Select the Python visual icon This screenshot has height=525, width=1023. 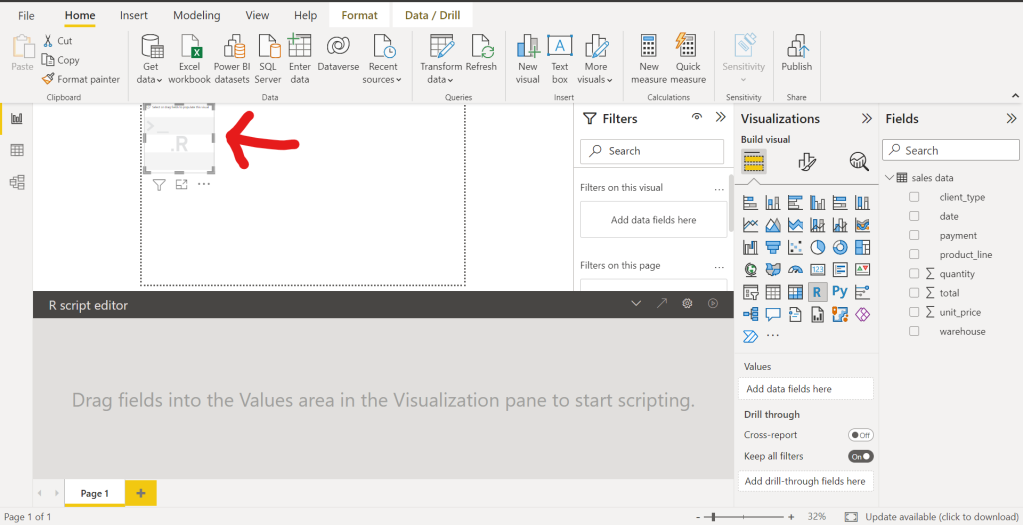[x=840, y=292]
